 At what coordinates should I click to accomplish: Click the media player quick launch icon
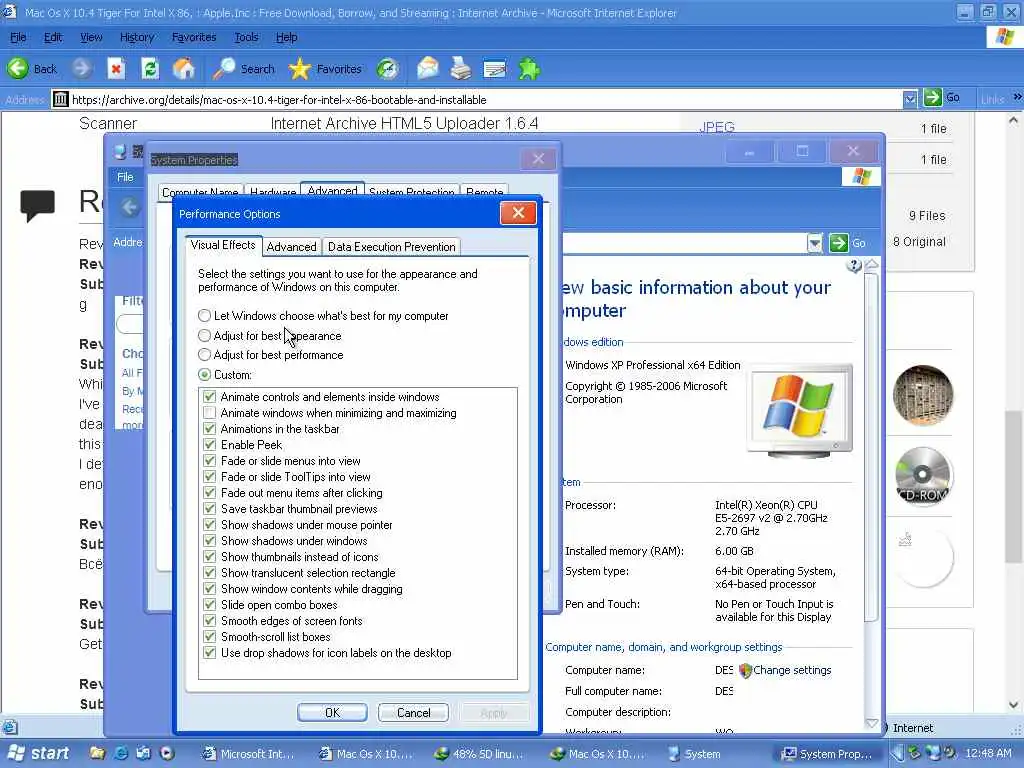(x=167, y=753)
